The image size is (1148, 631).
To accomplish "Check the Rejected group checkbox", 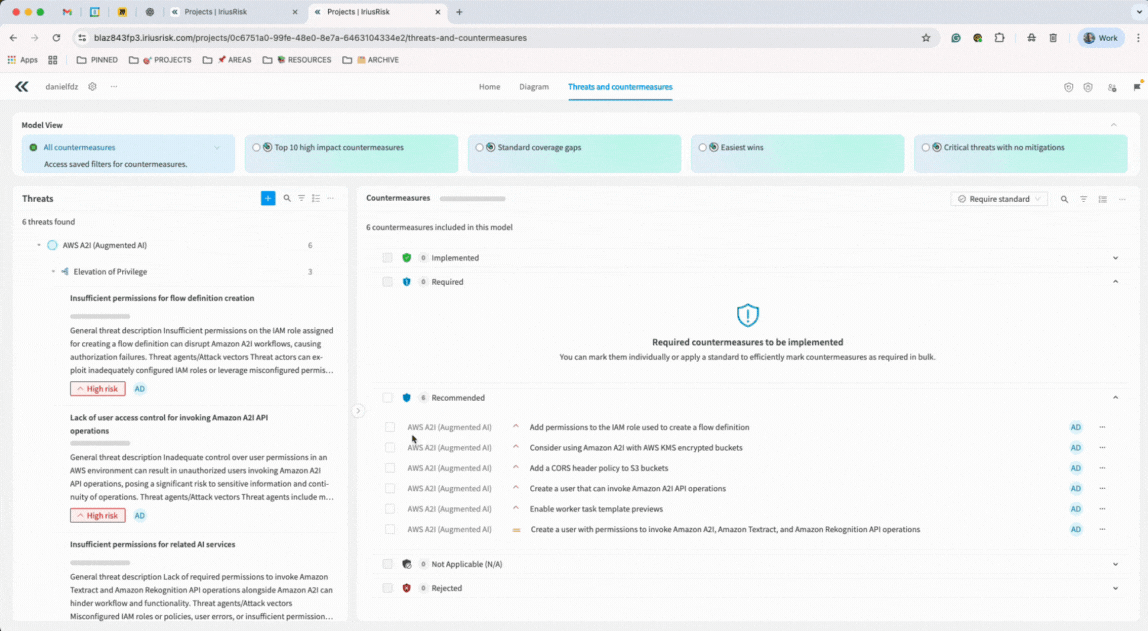I will click(387, 588).
